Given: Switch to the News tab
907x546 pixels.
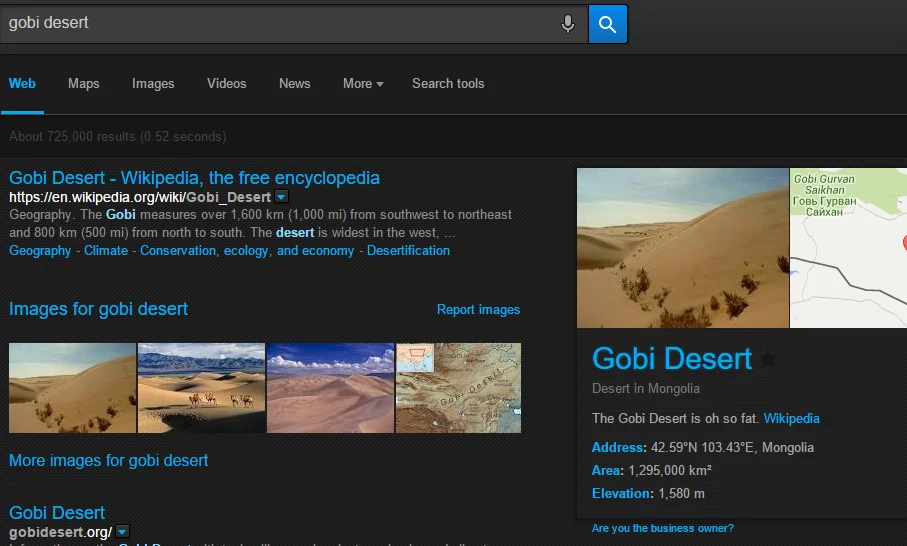Looking at the screenshot, I should (x=294, y=84).
